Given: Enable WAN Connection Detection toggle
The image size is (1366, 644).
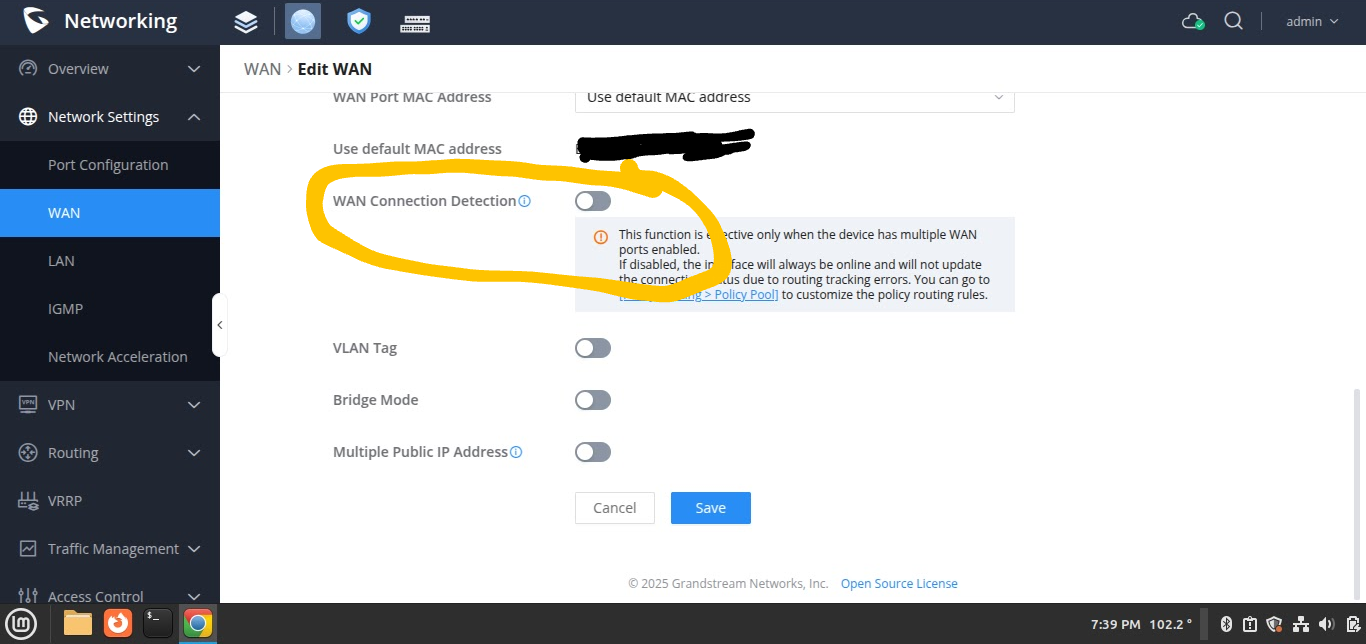Looking at the screenshot, I should [593, 201].
